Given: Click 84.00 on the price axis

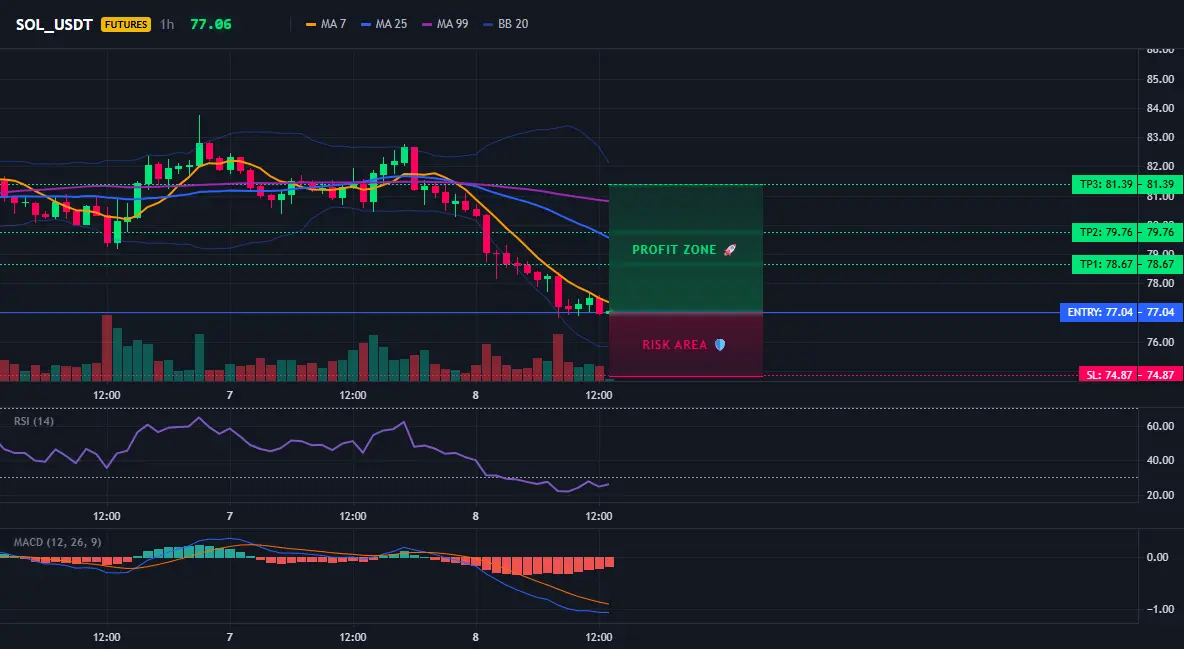Looking at the screenshot, I should tap(1160, 108).
